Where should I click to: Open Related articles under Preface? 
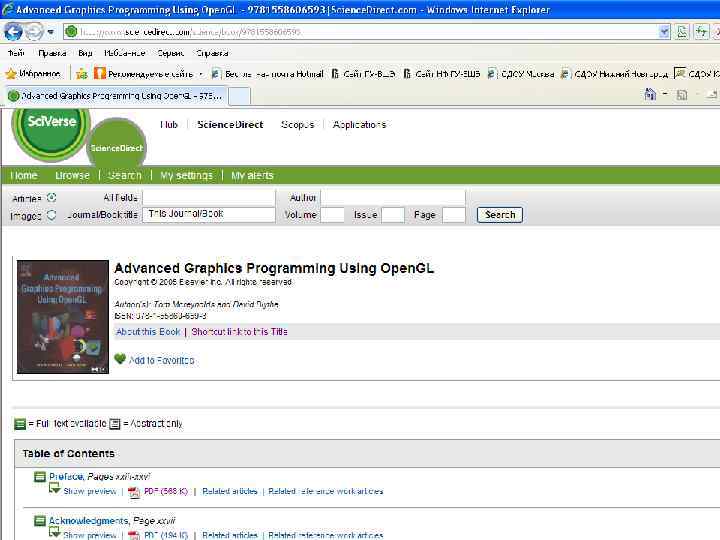tap(230, 491)
